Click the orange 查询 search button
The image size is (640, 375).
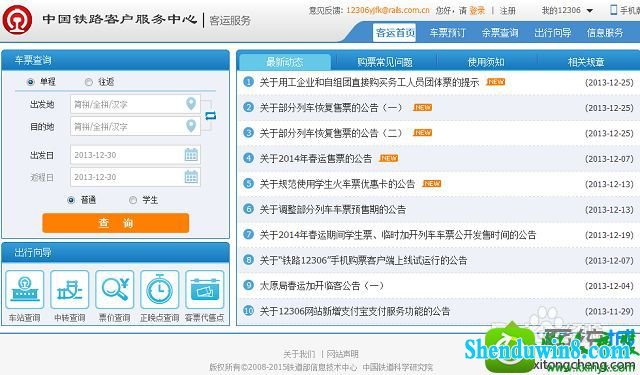click(x=116, y=223)
